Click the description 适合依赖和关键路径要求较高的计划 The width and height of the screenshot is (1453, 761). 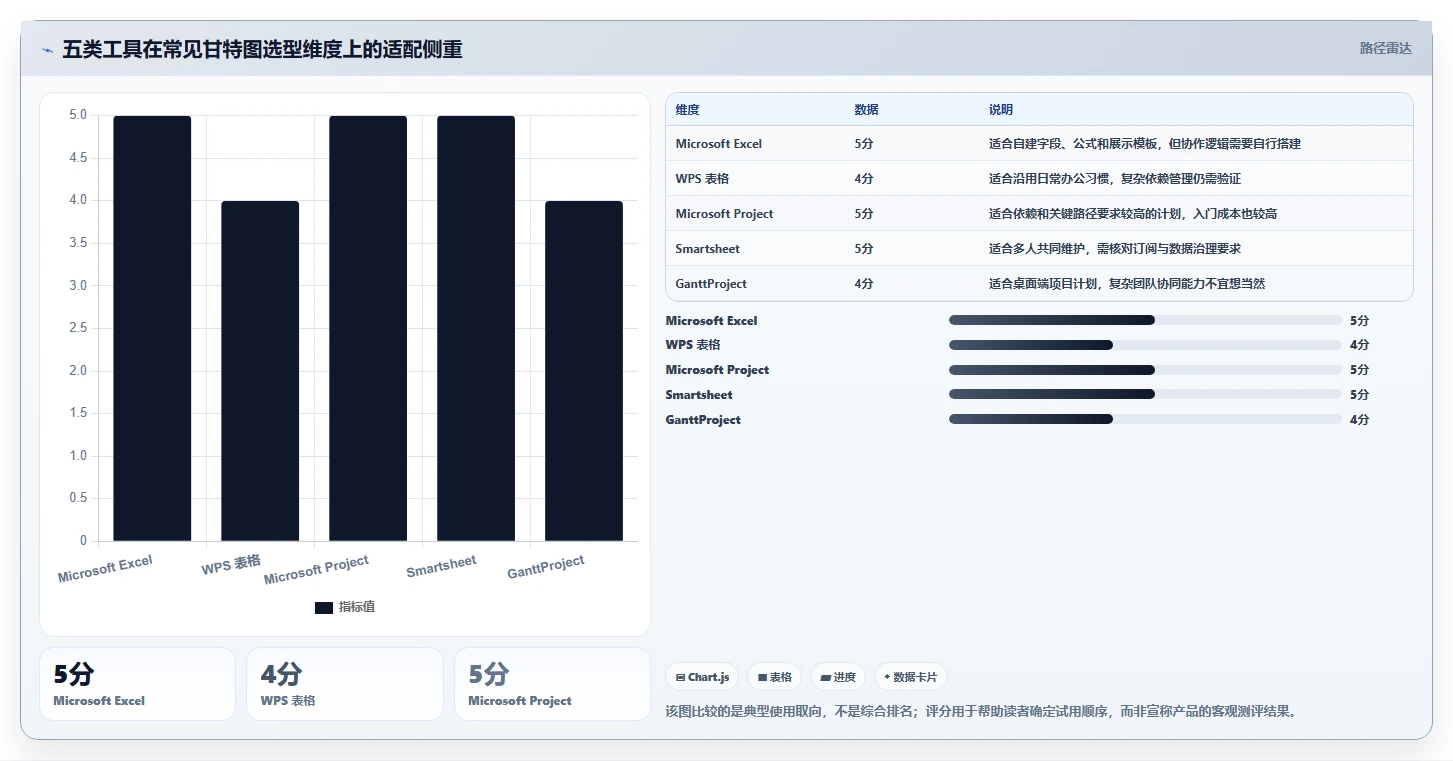point(1133,214)
